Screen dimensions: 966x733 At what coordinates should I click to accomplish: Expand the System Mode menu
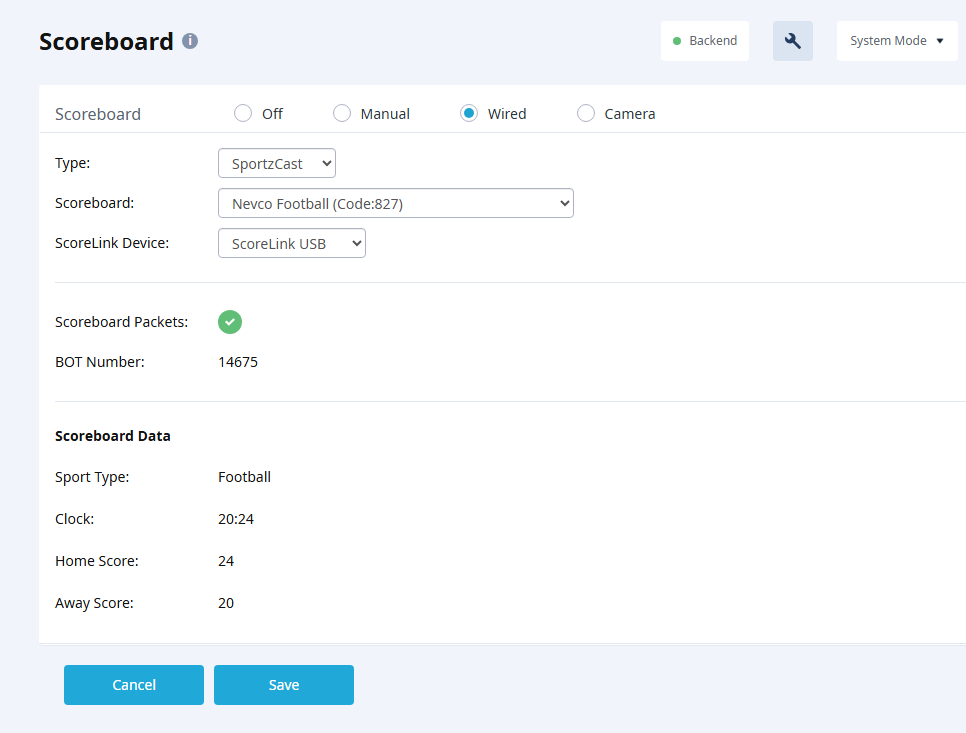(897, 41)
